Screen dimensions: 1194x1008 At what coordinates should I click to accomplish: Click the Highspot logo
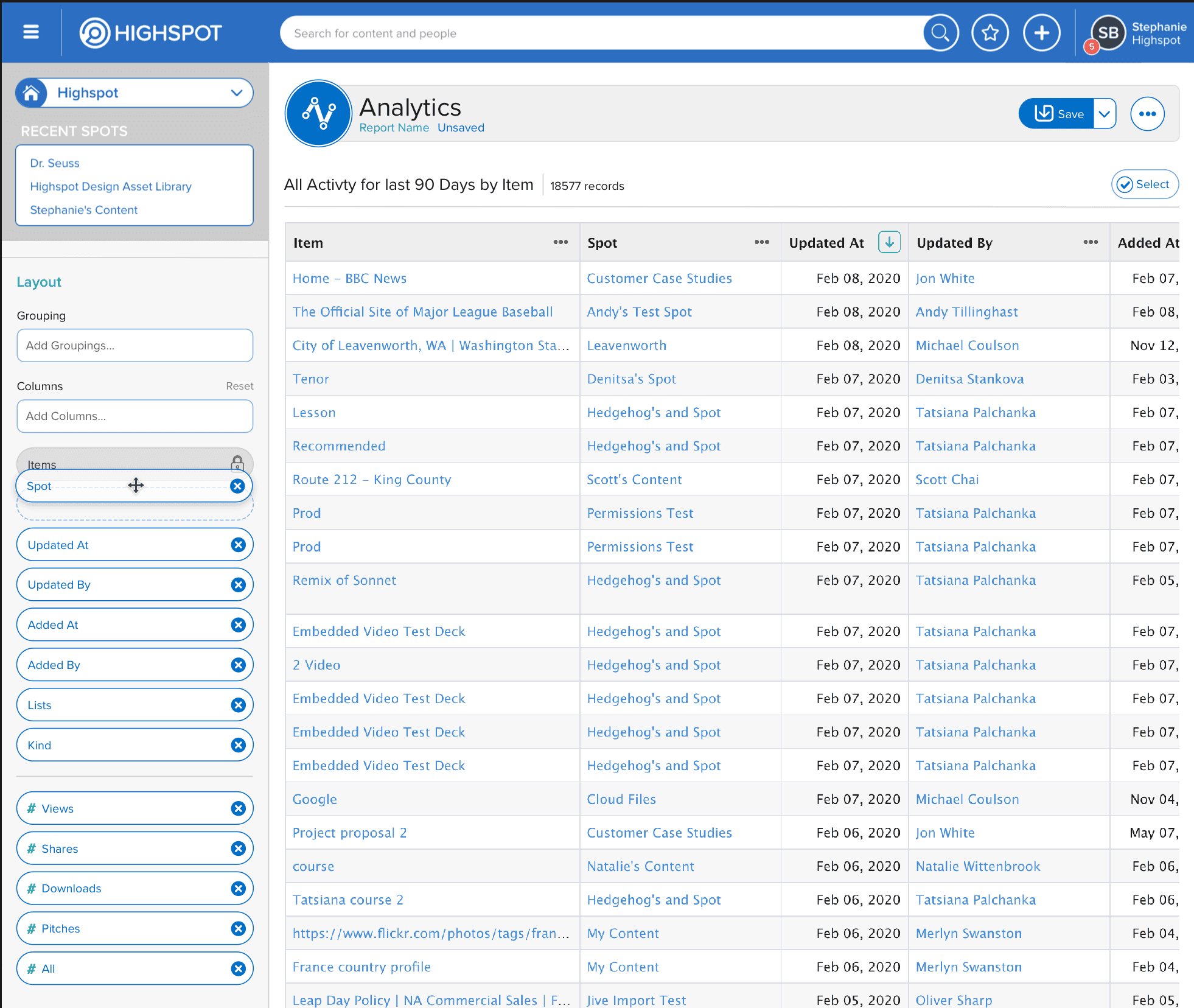150,33
